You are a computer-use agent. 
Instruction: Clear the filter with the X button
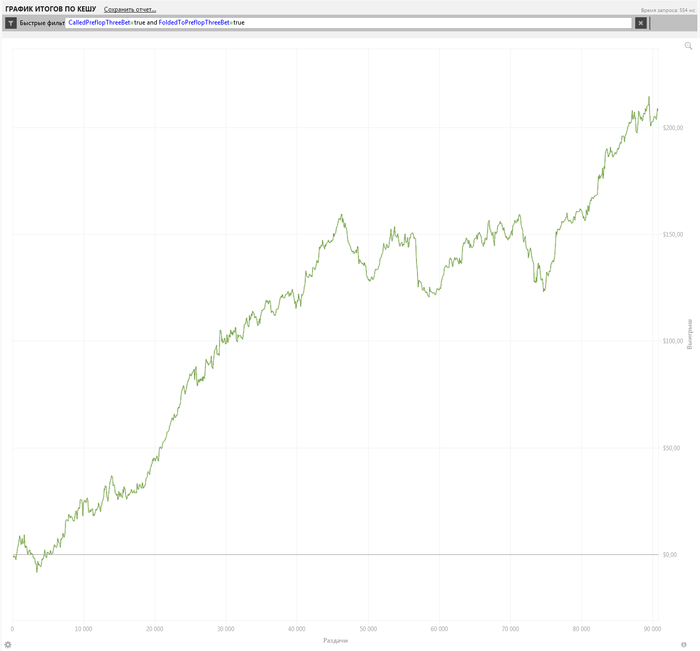(x=641, y=23)
